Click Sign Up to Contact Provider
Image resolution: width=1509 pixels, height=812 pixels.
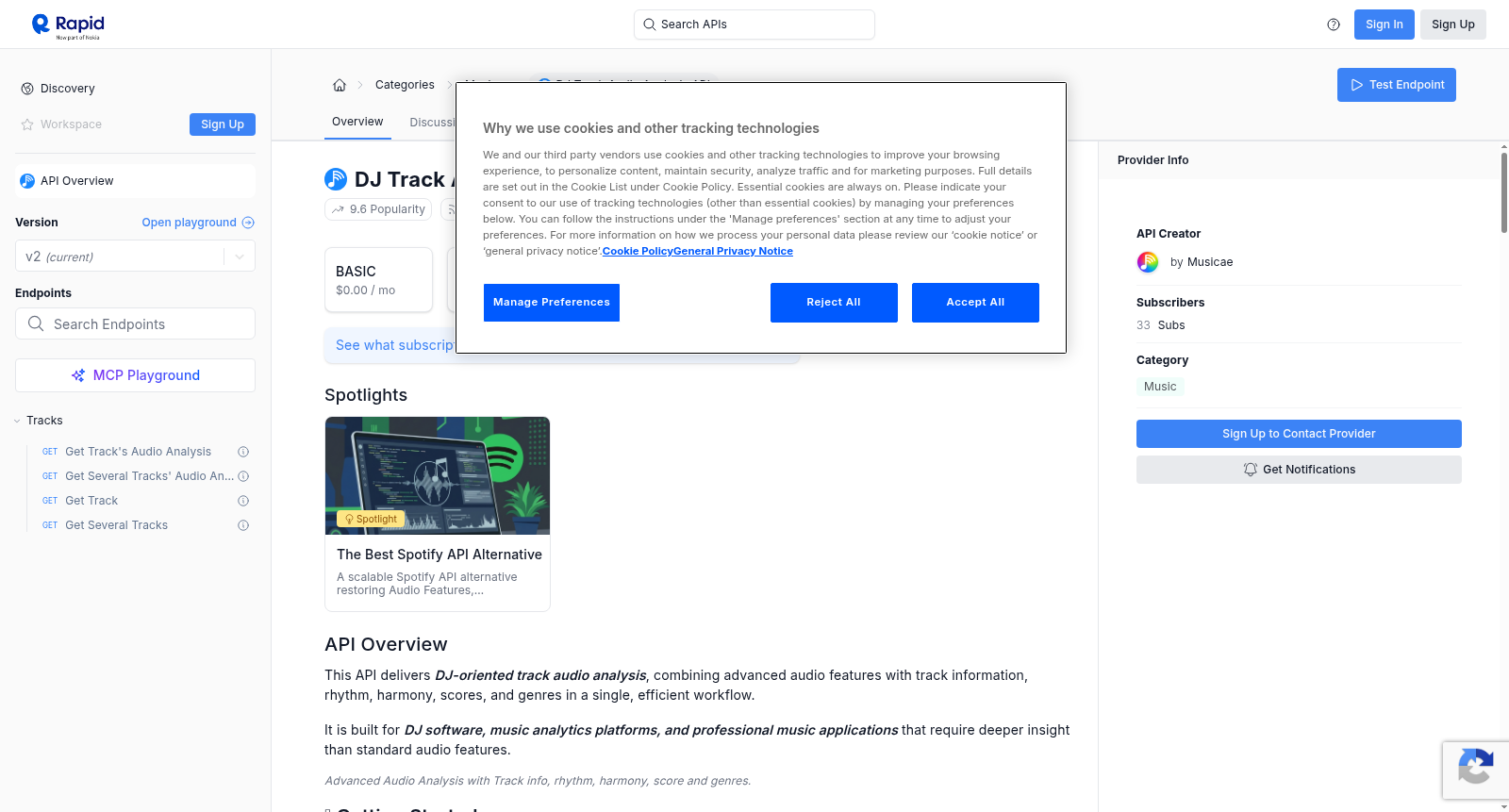pyautogui.click(x=1299, y=434)
